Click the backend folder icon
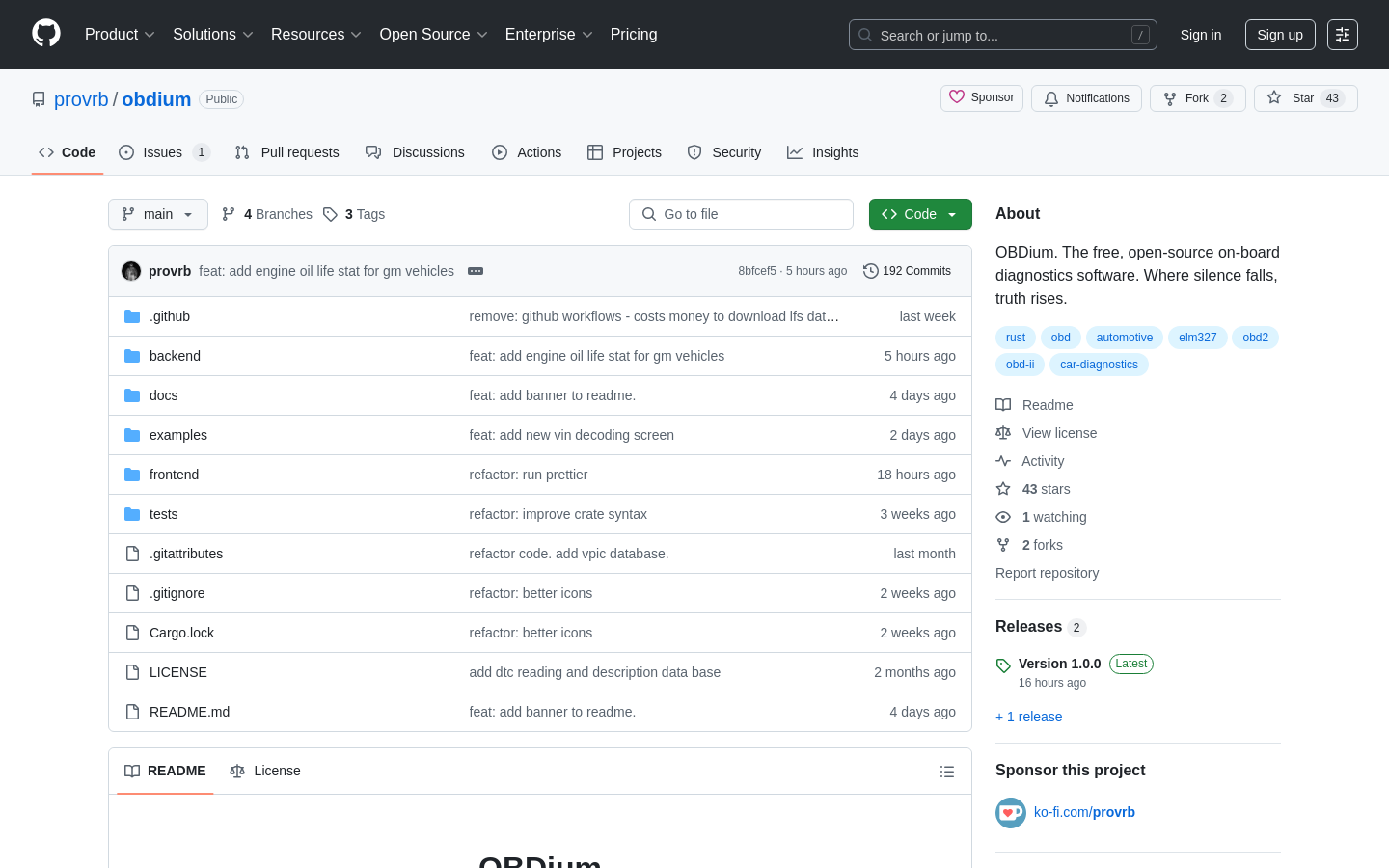The width and height of the screenshot is (1389, 868). 132,356
